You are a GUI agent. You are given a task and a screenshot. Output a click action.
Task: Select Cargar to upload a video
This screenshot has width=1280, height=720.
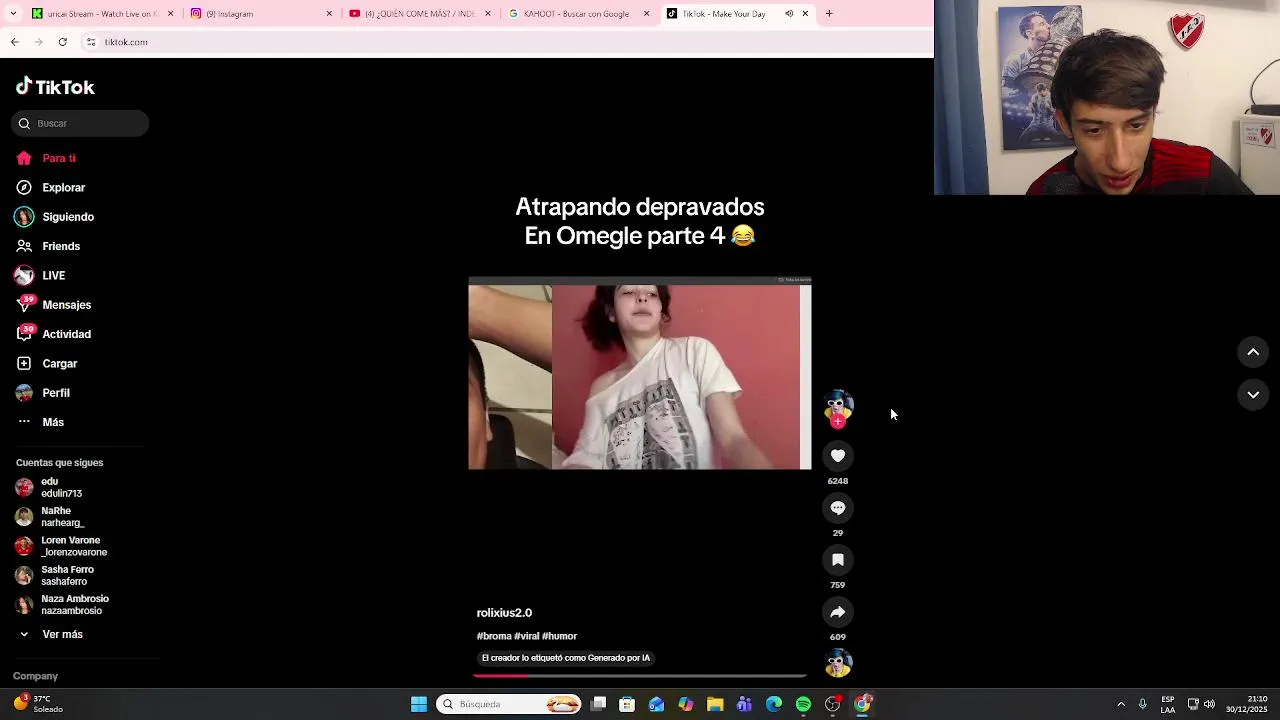pos(46,363)
